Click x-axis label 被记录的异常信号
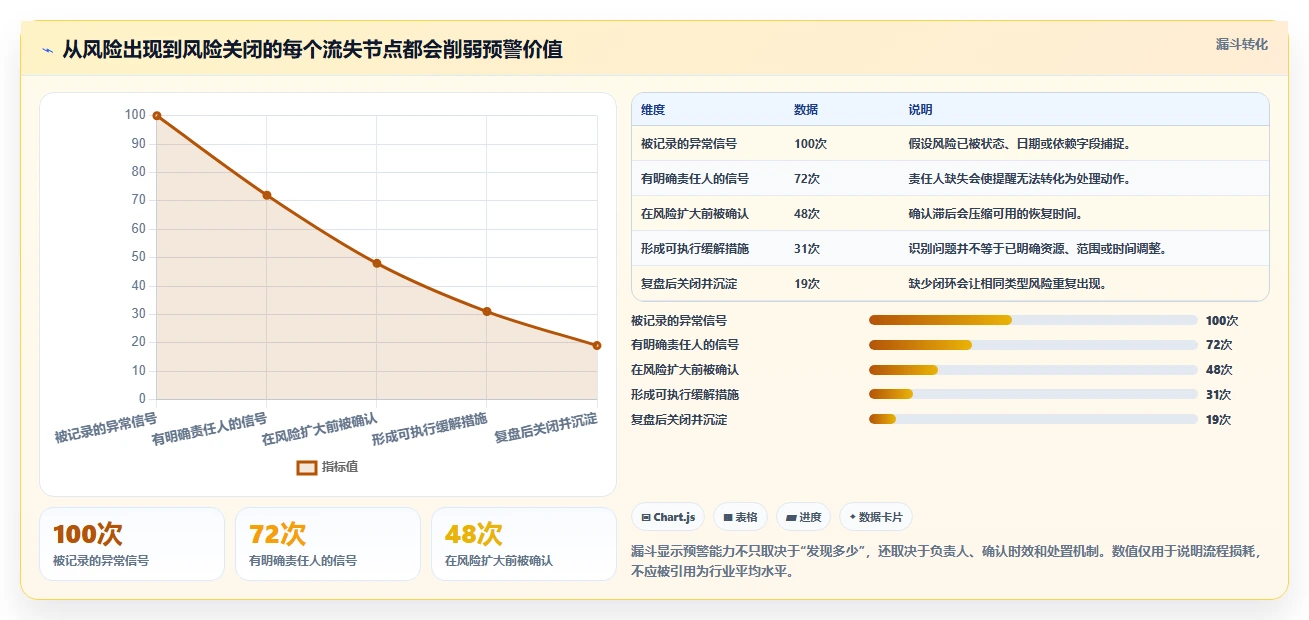 point(106,427)
